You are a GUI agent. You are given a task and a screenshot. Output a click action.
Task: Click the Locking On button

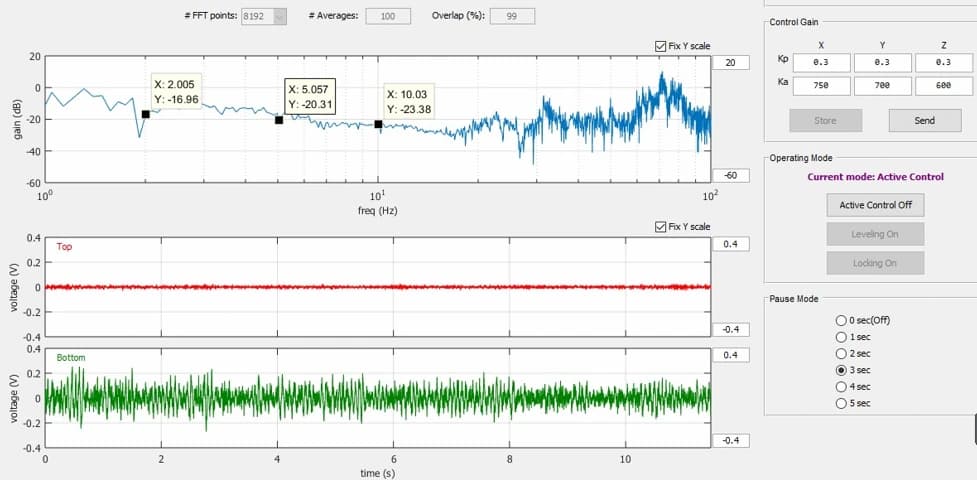click(875, 263)
